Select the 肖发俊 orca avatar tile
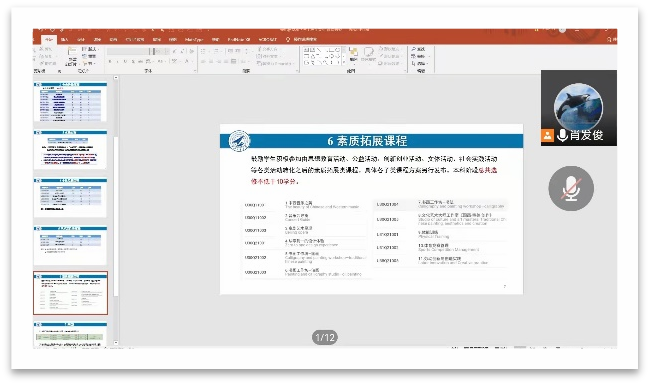Viewport: 650px width, 384px height. pyautogui.click(x=578, y=108)
